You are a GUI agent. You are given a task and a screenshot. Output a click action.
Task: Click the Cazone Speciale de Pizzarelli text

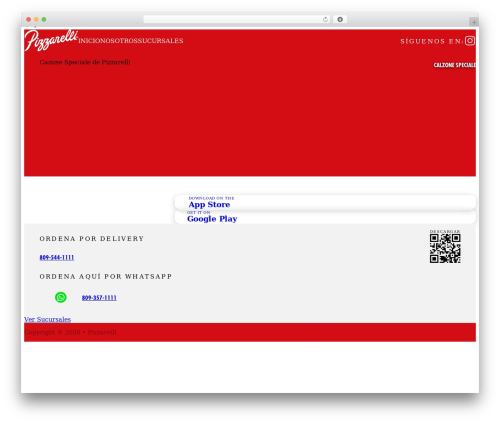(85, 62)
